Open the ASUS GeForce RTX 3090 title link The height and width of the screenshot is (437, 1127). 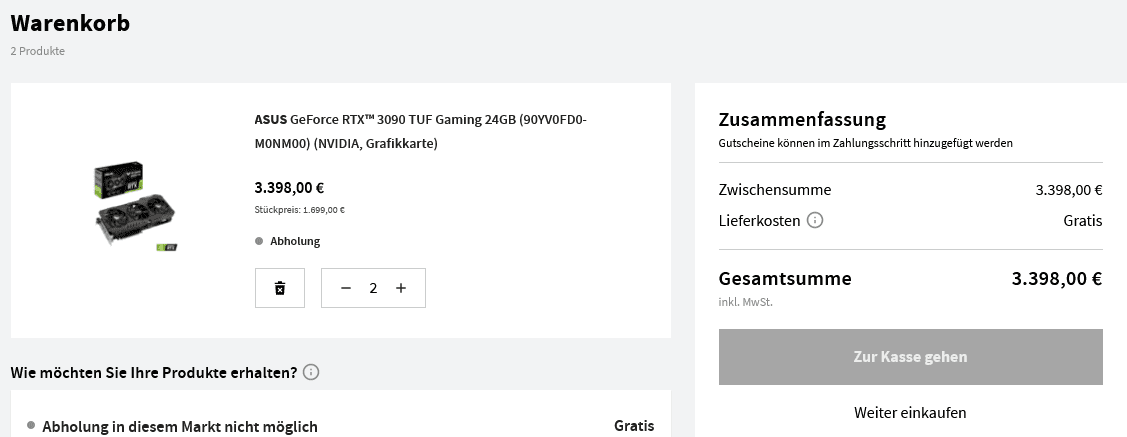(x=421, y=131)
